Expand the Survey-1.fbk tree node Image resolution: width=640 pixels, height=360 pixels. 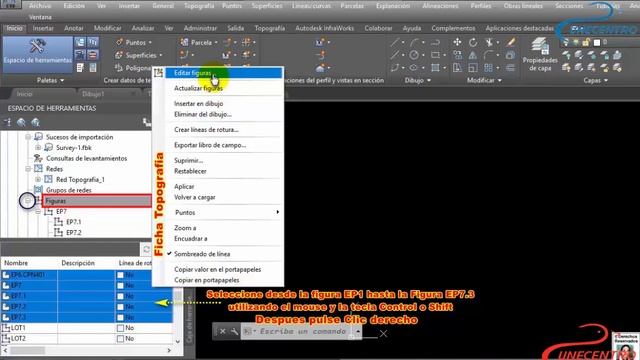point(38,147)
